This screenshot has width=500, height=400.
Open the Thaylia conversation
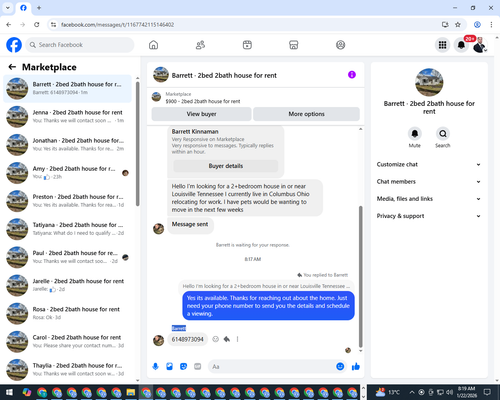click(67, 370)
